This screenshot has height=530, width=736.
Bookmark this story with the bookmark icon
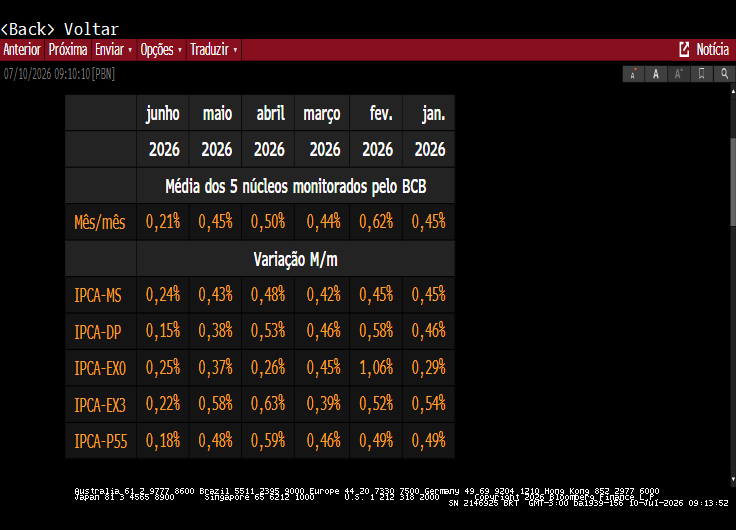coord(702,74)
